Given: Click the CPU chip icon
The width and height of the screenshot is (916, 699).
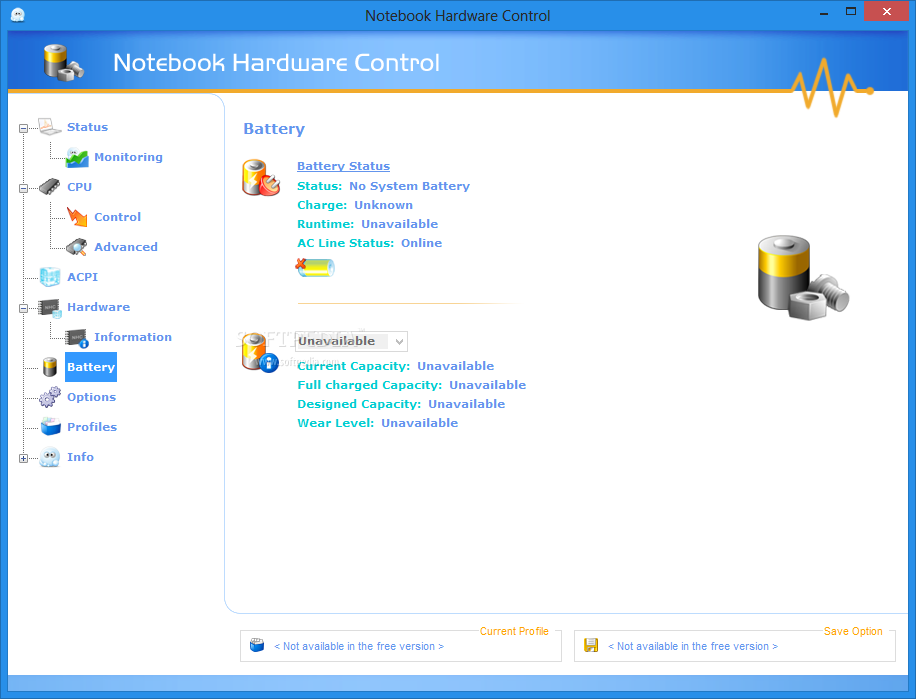Looking at the screenshot, I should 50,187.
